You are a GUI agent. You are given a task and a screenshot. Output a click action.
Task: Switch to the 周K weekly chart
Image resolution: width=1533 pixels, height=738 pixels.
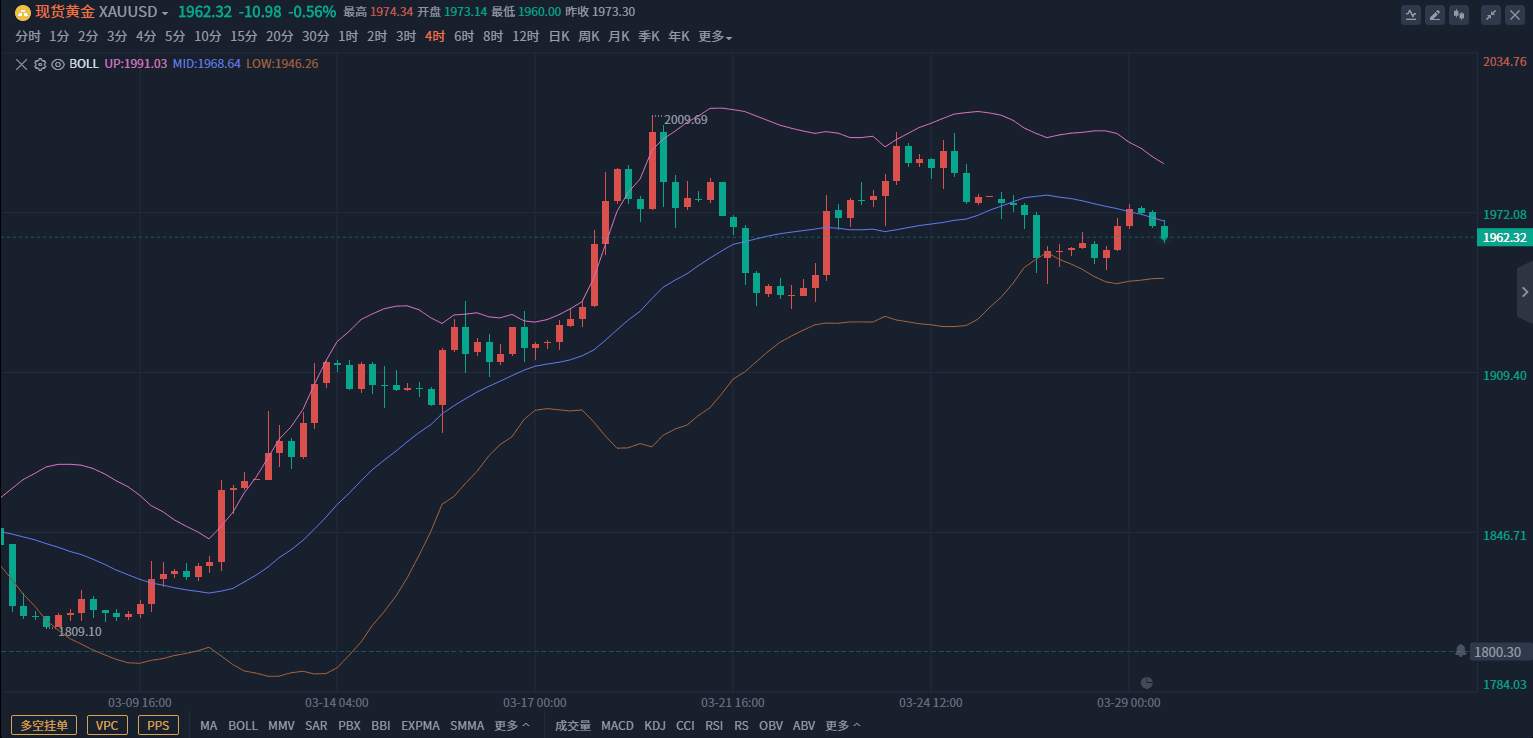[x=589, y=37]
